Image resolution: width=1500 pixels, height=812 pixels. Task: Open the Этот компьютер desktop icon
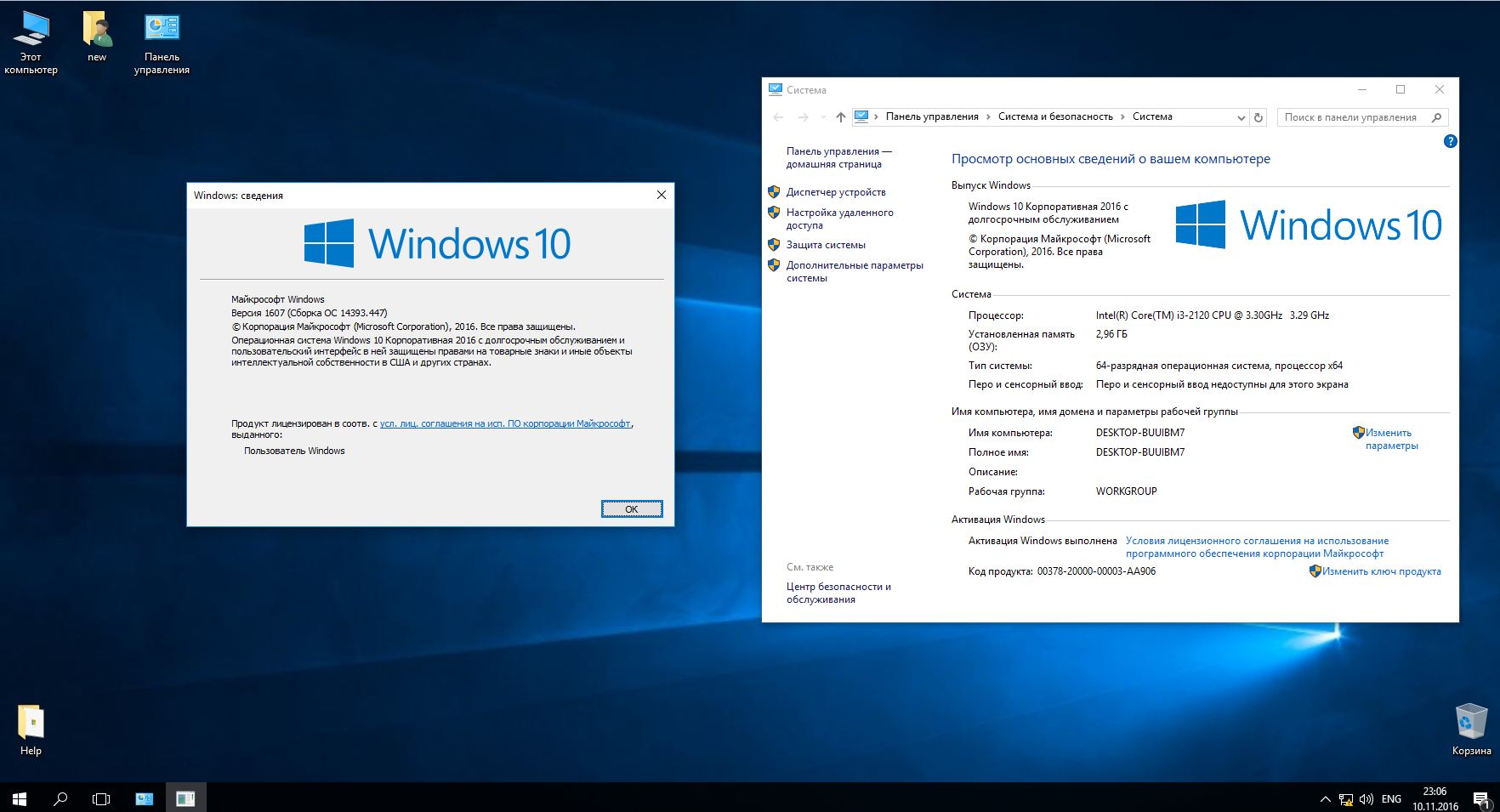tap(31, 43)
